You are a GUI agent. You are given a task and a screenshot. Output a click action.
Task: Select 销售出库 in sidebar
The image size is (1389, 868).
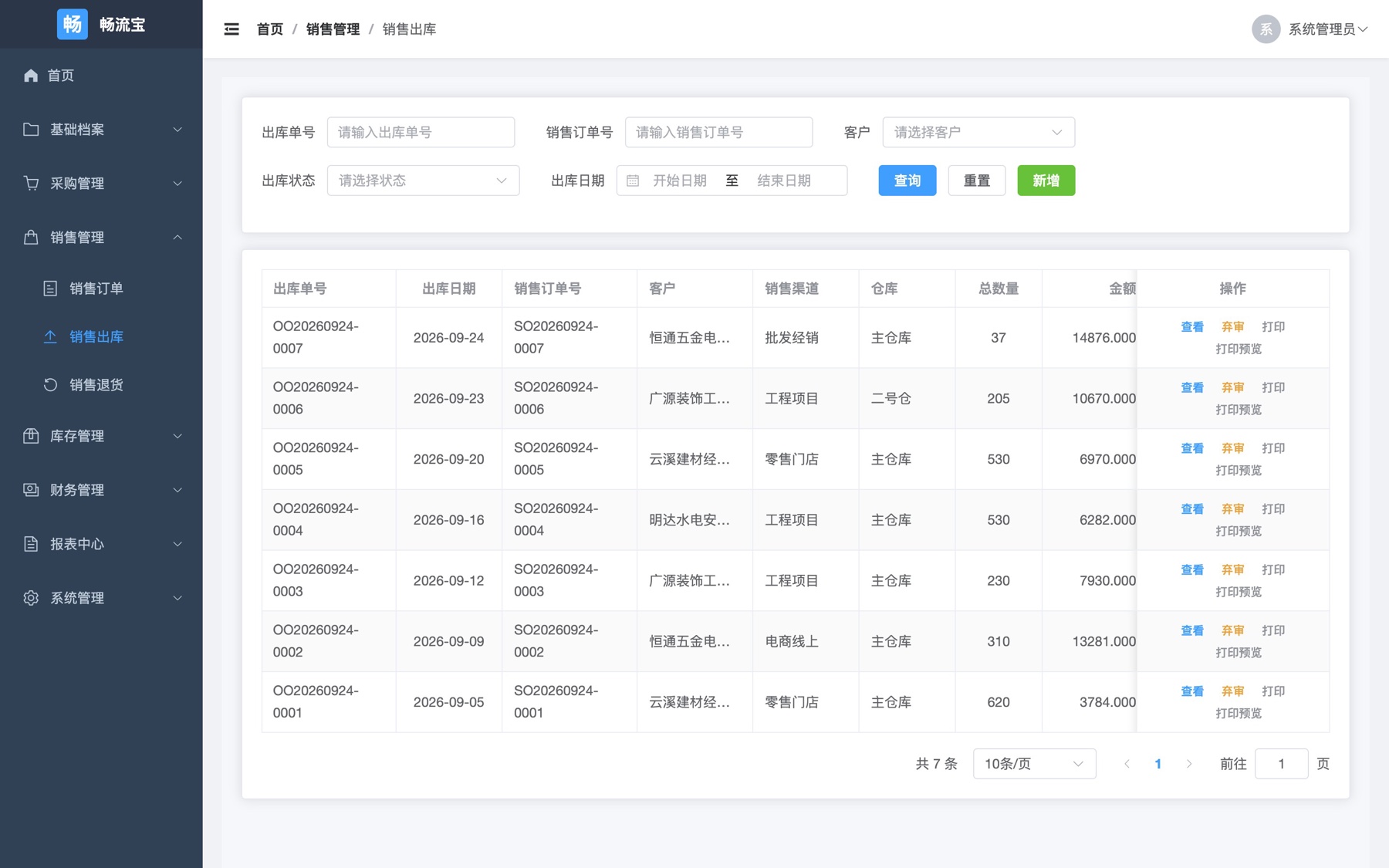[x=101, y=336]
